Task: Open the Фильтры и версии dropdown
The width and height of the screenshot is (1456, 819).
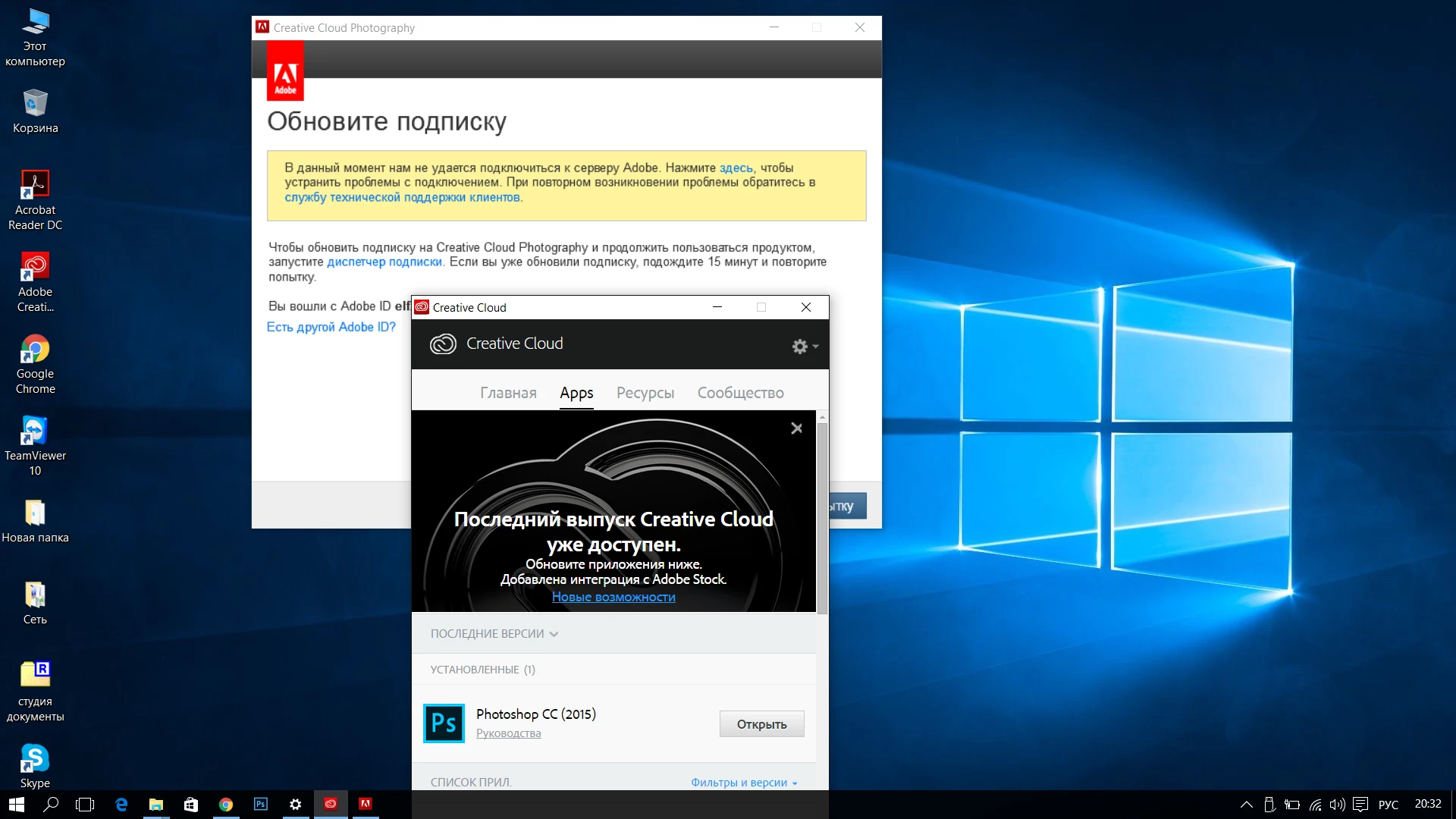Action: pyautogui.click(x=743, y=783)
